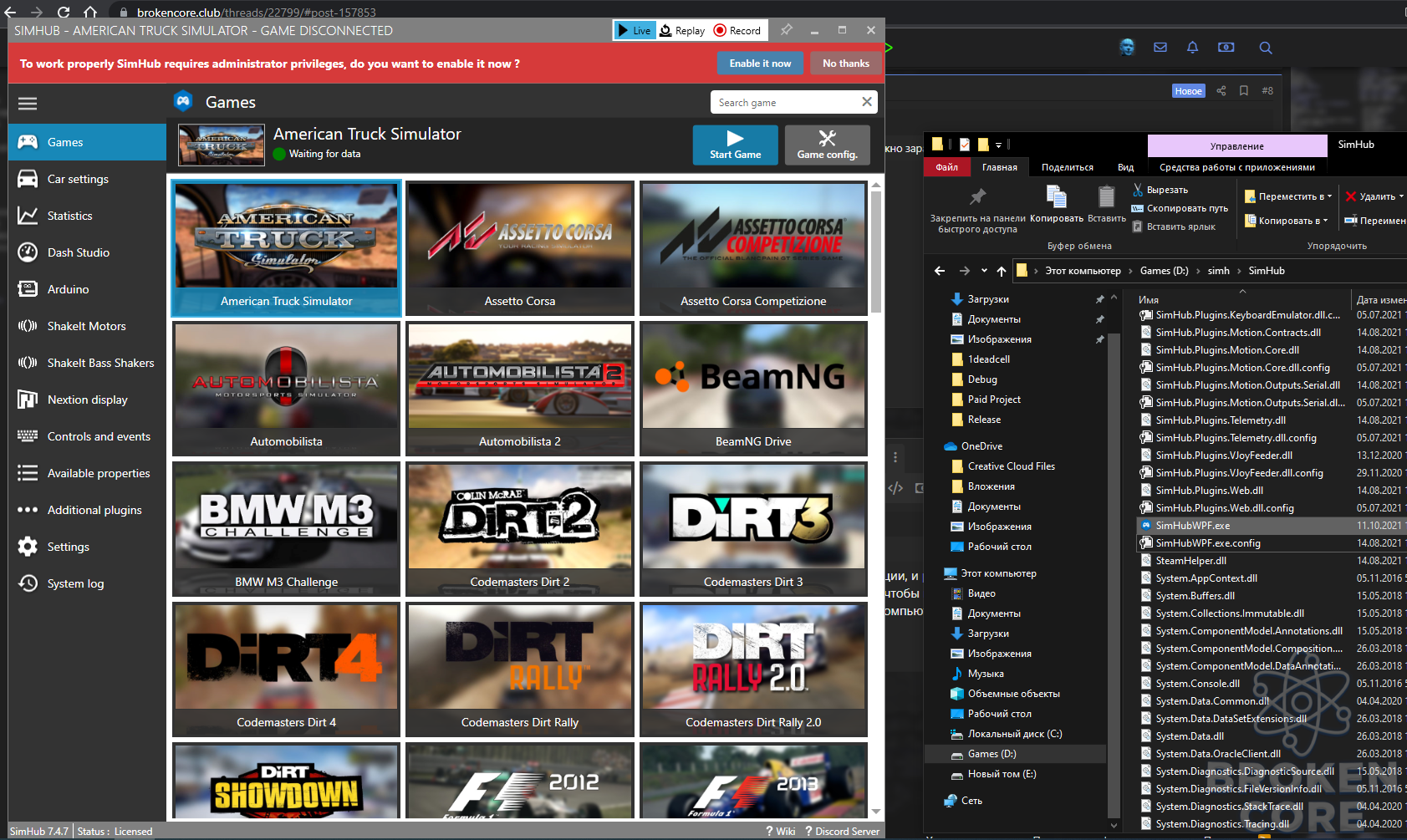The height and width of the screenshot is (840, 1407).
Task: Clear the Search game field
Action: coord(867,102)
